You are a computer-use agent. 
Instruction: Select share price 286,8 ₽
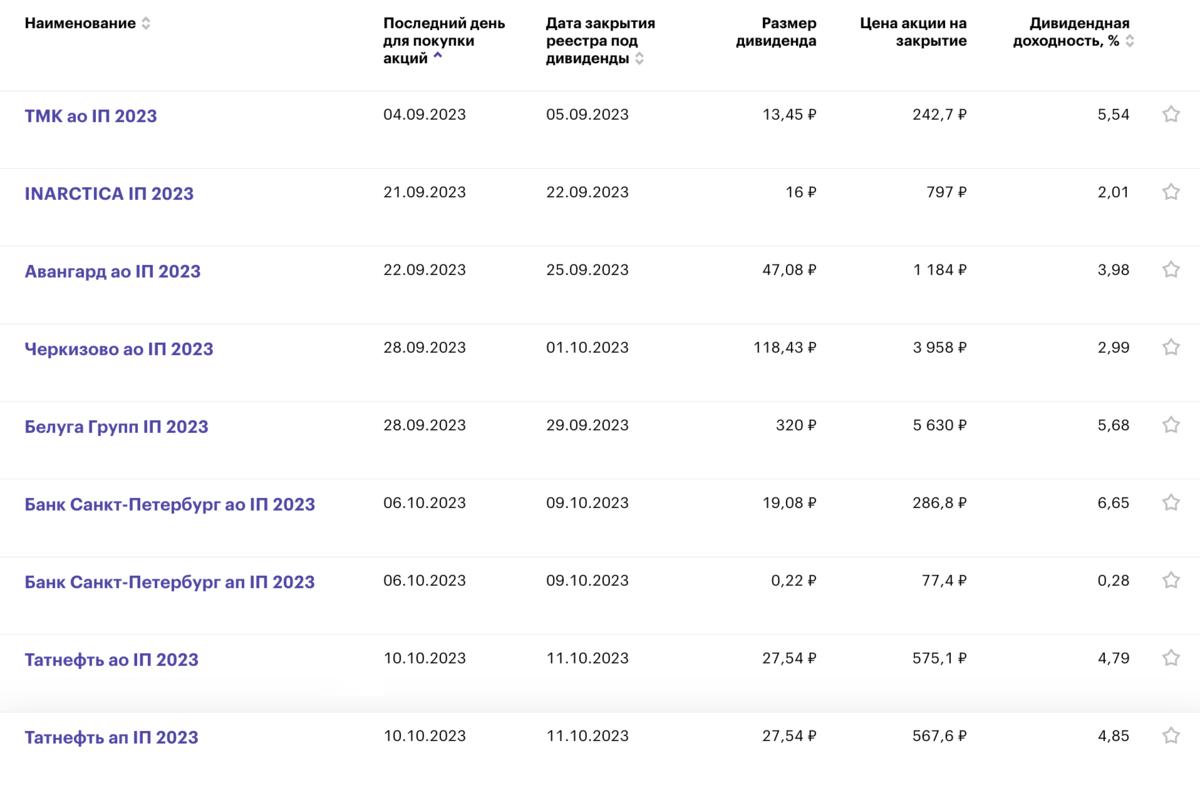(x=939, y=503)
